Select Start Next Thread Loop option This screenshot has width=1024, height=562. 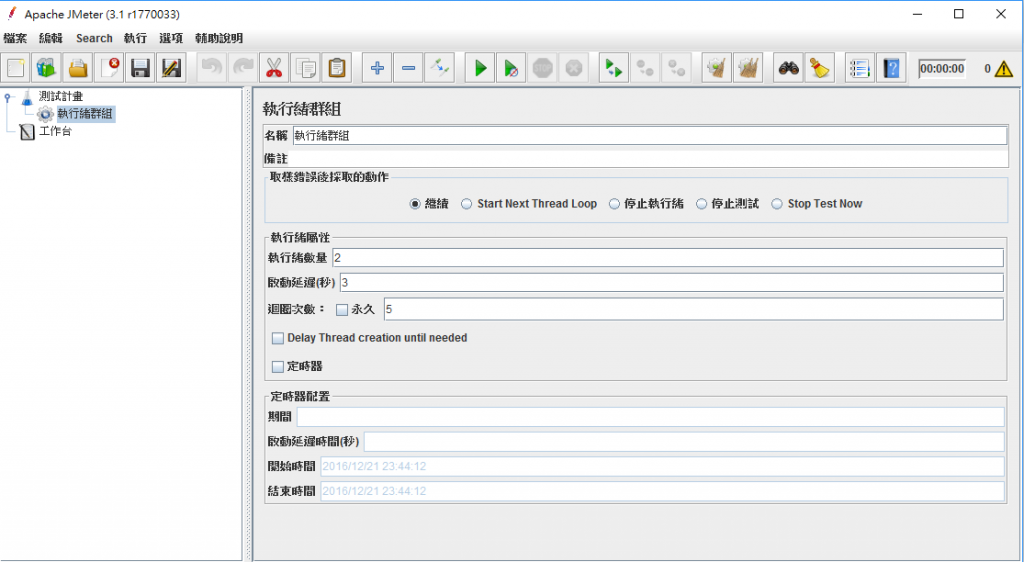click(466, 204)
